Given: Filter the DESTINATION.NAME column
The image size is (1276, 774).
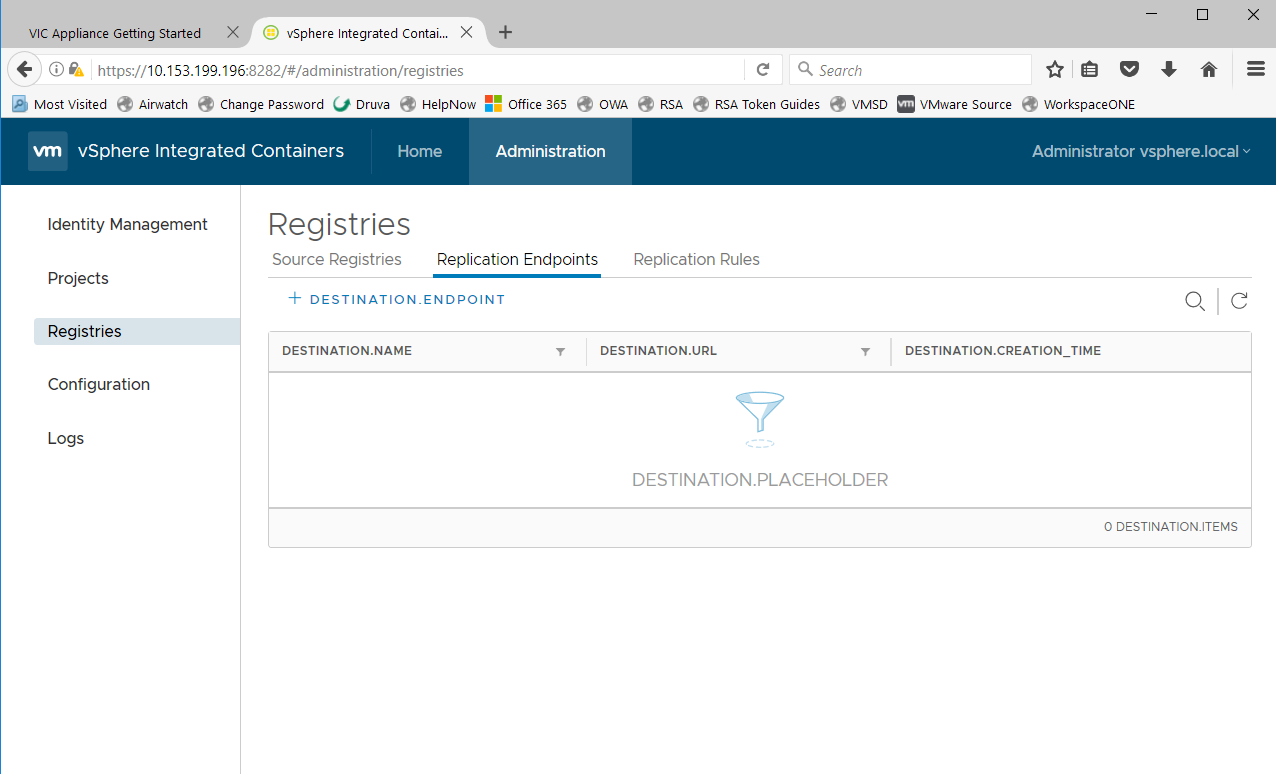Looking at the screenshot, I should pos(560,352).
